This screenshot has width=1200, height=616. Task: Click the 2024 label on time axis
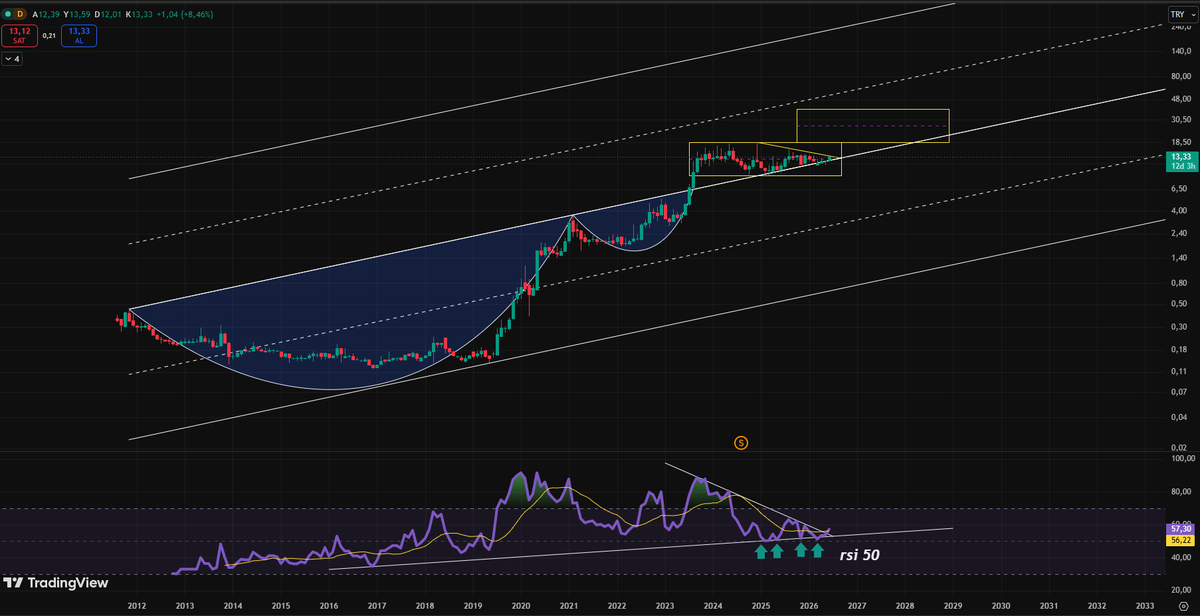pos(713,606)
